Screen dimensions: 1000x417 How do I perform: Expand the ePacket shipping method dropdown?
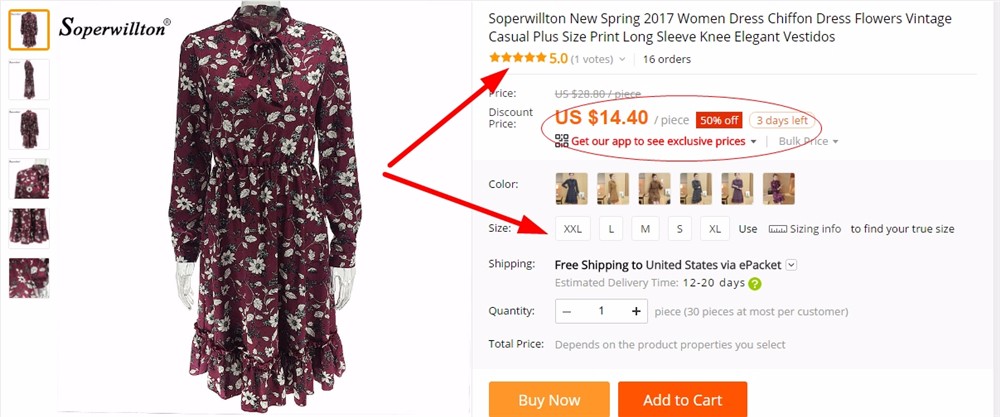(791, 265)
